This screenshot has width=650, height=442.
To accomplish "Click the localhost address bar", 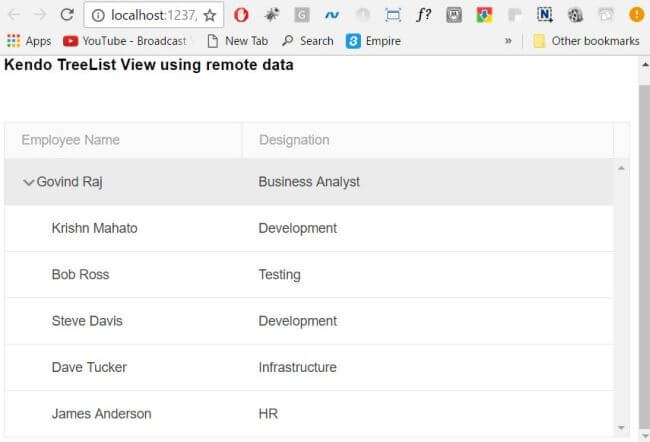I will click(x=150, y=15).
